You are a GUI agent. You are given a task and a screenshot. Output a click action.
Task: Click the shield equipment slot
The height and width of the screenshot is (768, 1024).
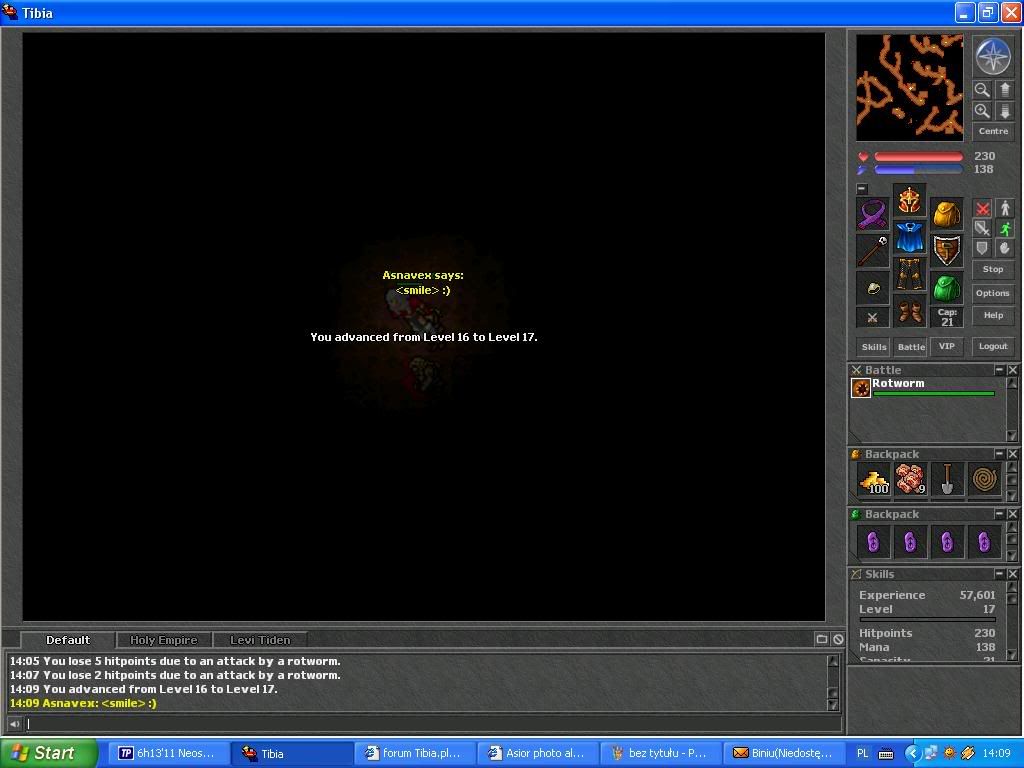point(947,251)
